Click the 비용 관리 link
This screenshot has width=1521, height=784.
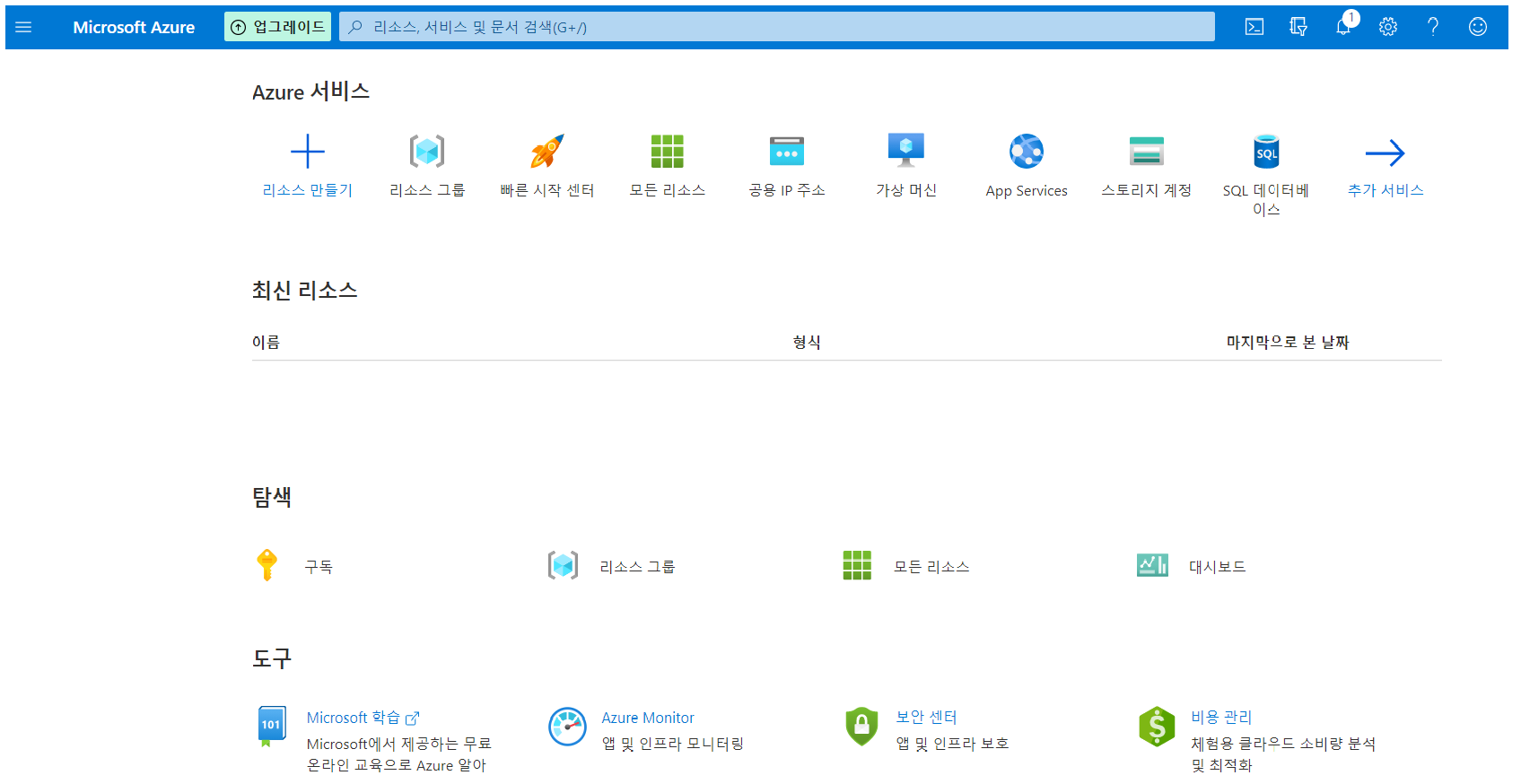[1221, 718]
